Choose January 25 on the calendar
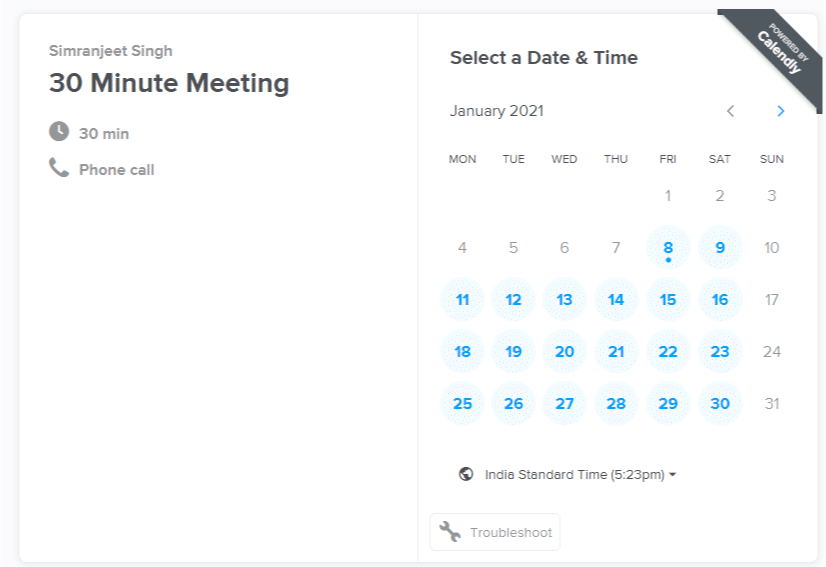826x567 pixels. [x=463, y=404]
